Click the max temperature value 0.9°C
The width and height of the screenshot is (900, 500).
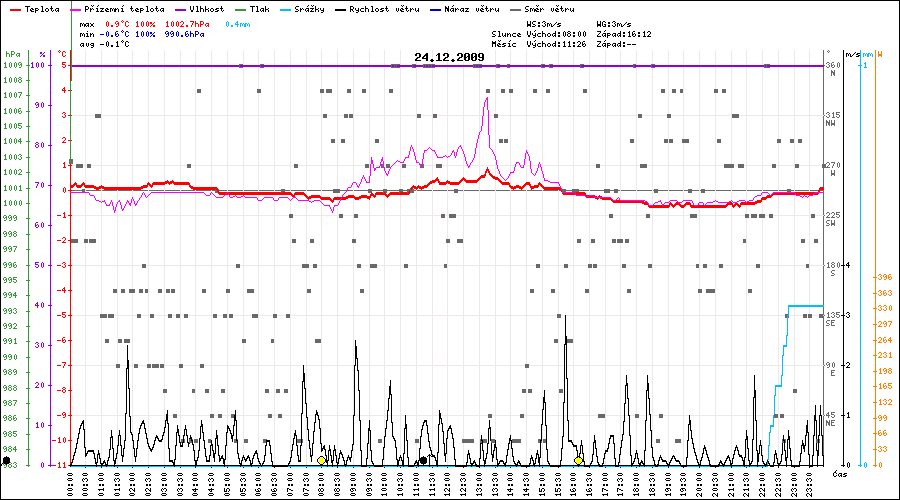point(122,23)
